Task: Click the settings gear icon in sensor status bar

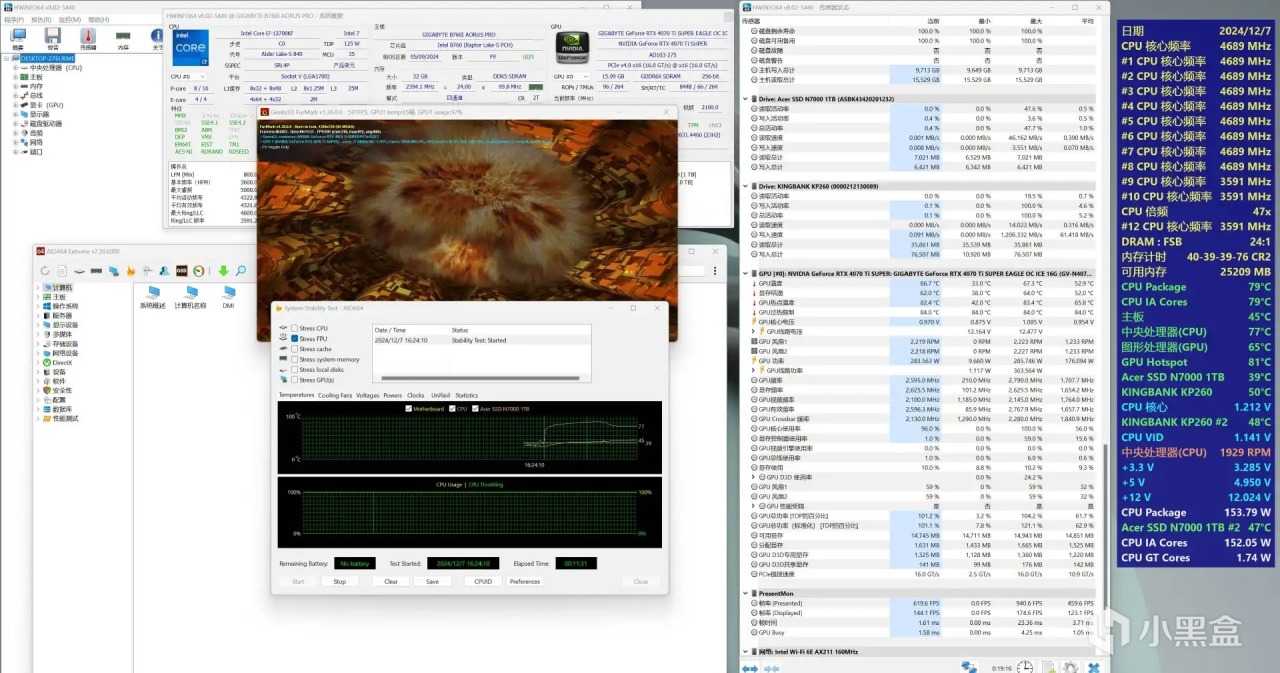Action: point(1070,667)
